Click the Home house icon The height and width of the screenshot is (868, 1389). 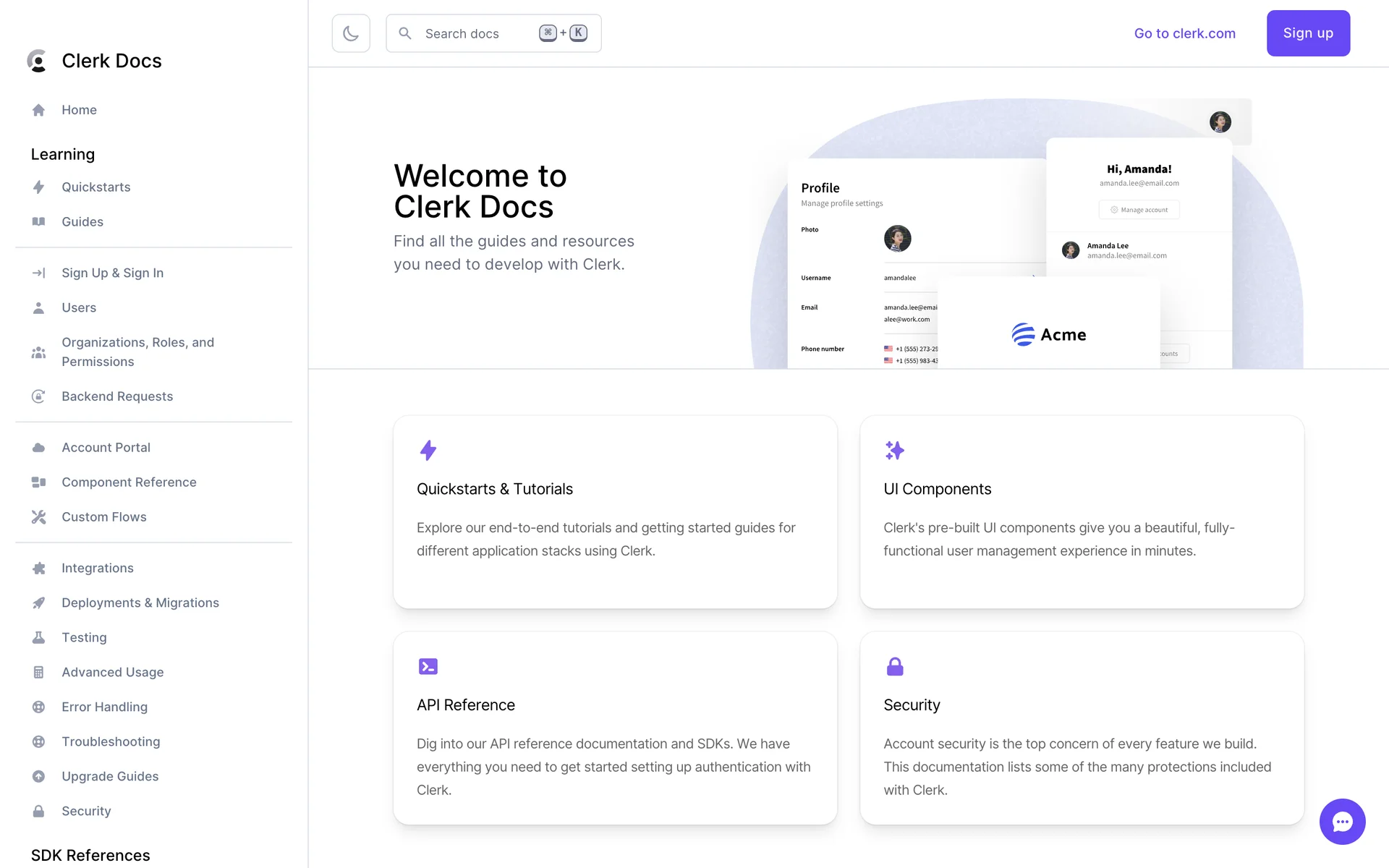point(39,110)
